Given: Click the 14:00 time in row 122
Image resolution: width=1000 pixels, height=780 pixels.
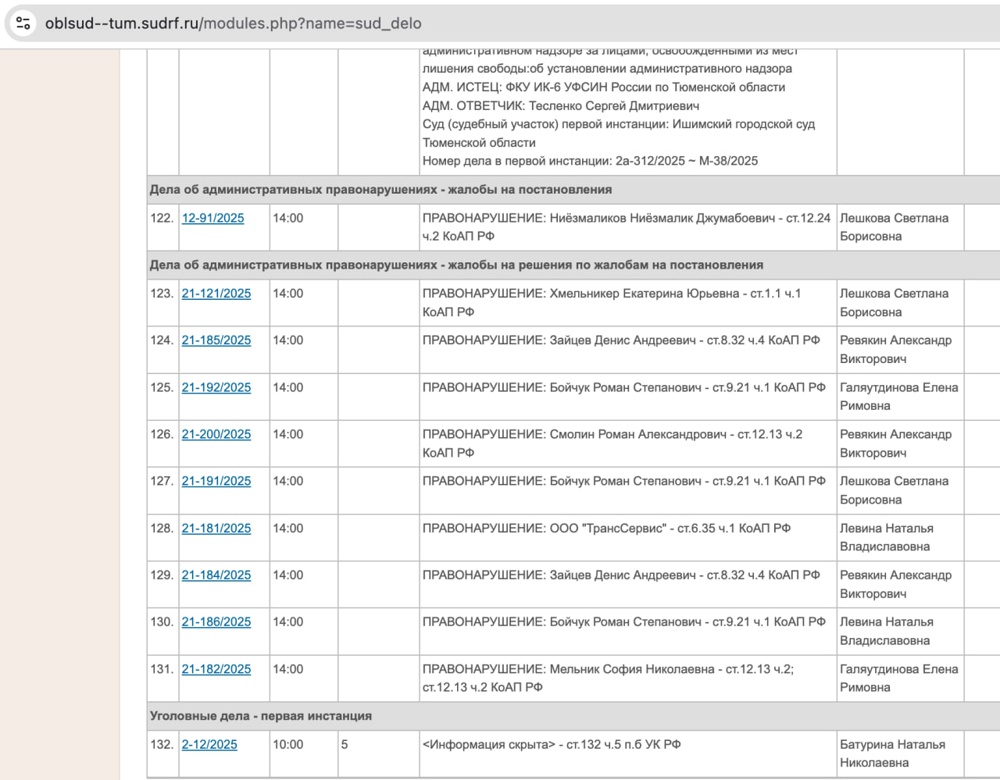Looking at the screenshot, I should coord(288,218).
